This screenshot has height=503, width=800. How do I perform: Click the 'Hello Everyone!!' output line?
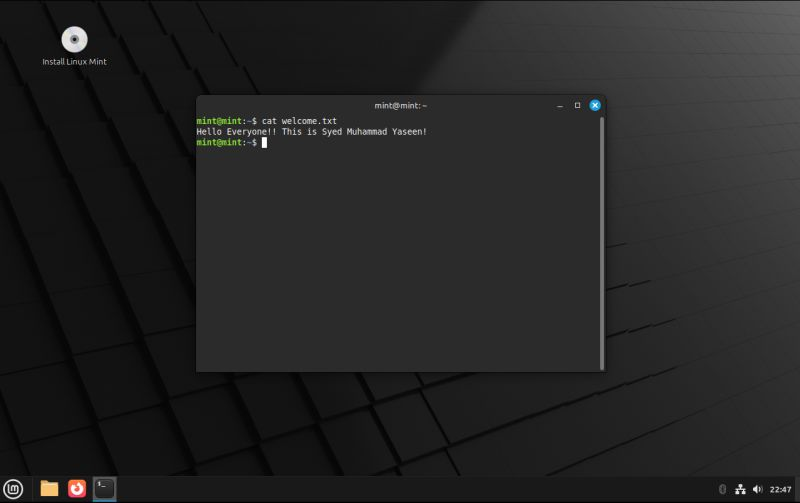pyautogui.click(x=311, y=132)
